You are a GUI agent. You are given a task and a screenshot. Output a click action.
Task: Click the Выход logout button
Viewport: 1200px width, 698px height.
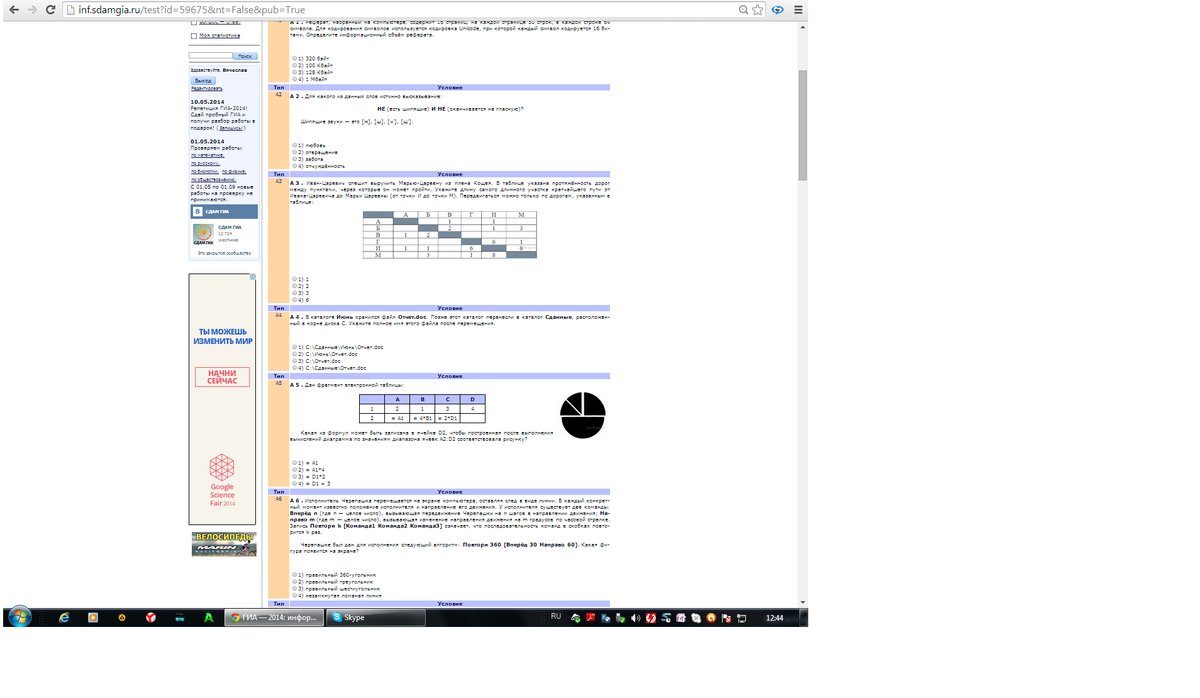tap(203, 80)
